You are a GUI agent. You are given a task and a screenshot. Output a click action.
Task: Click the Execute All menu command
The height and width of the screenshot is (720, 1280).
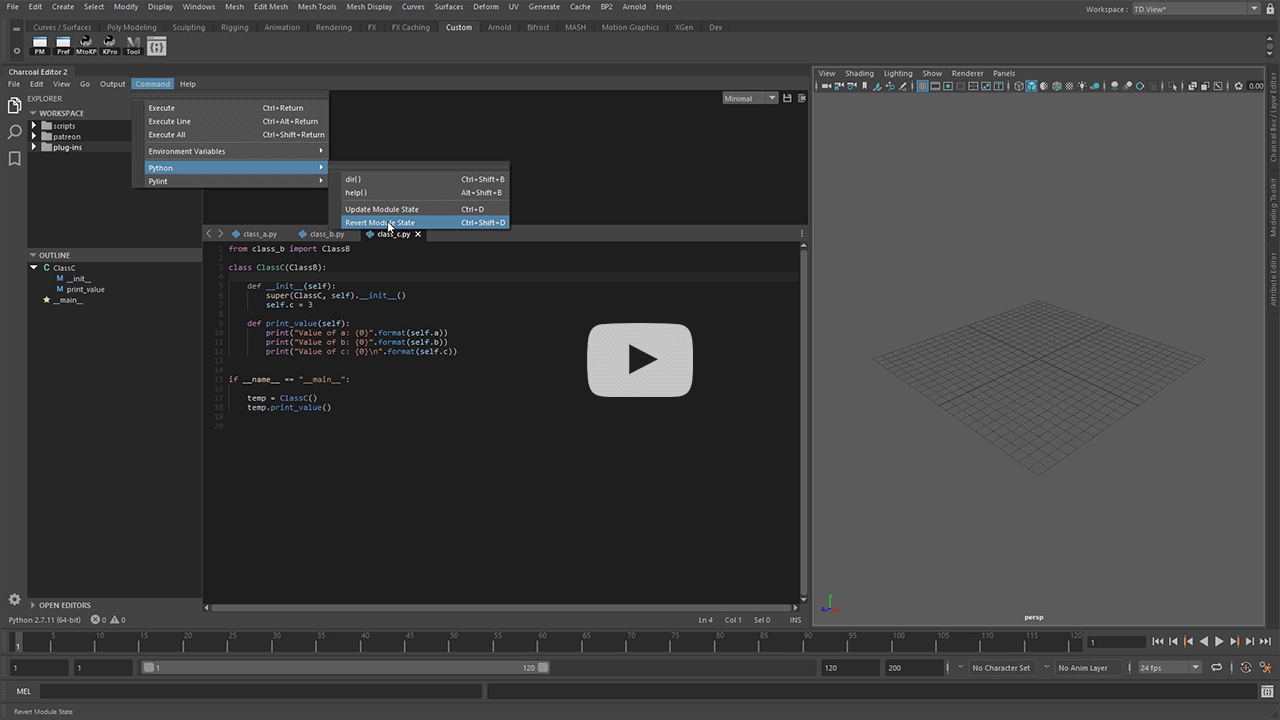coord(167,135)
